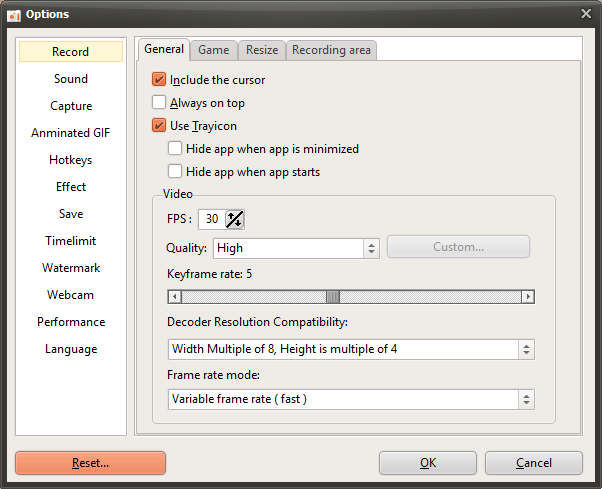Click the slider's right arrow button
Viewport: 602px width, 489px height.
528,296
